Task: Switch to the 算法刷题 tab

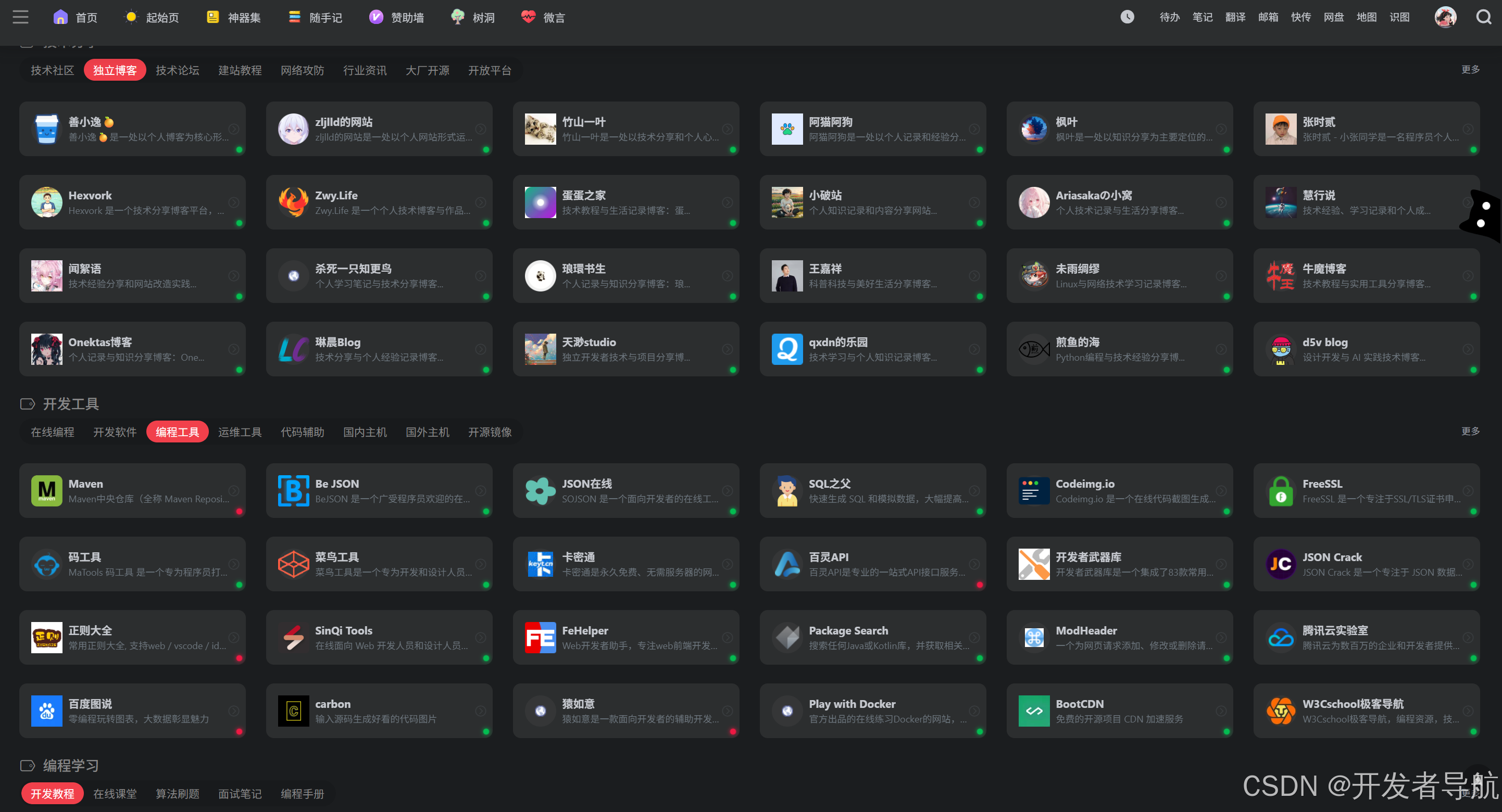Action: pos(177,794)
